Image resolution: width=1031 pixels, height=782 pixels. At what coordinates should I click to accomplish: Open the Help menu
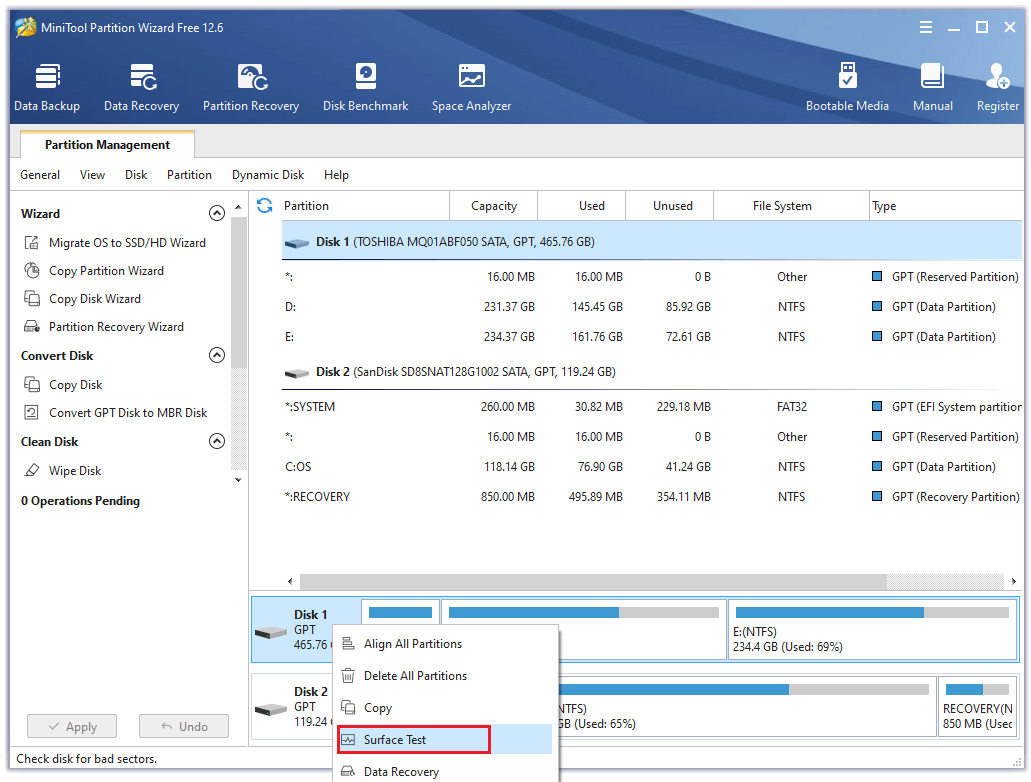click(336, 175)
